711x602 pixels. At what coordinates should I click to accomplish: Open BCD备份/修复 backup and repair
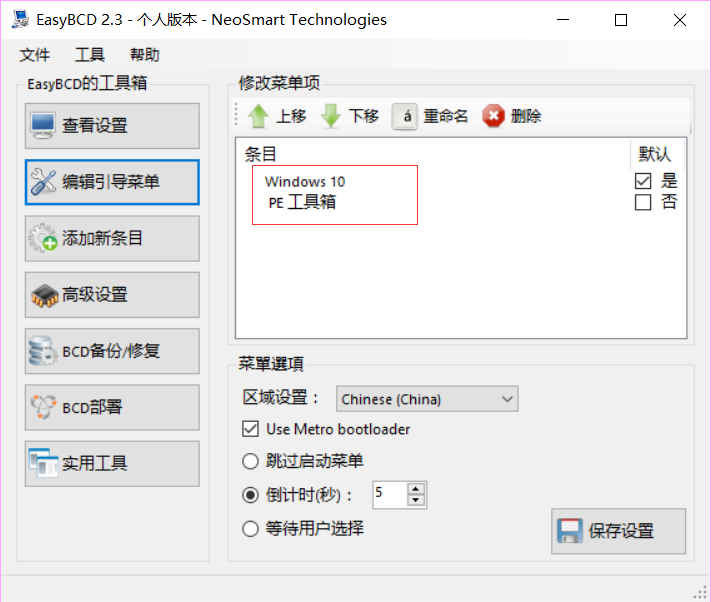pos(112,351)
